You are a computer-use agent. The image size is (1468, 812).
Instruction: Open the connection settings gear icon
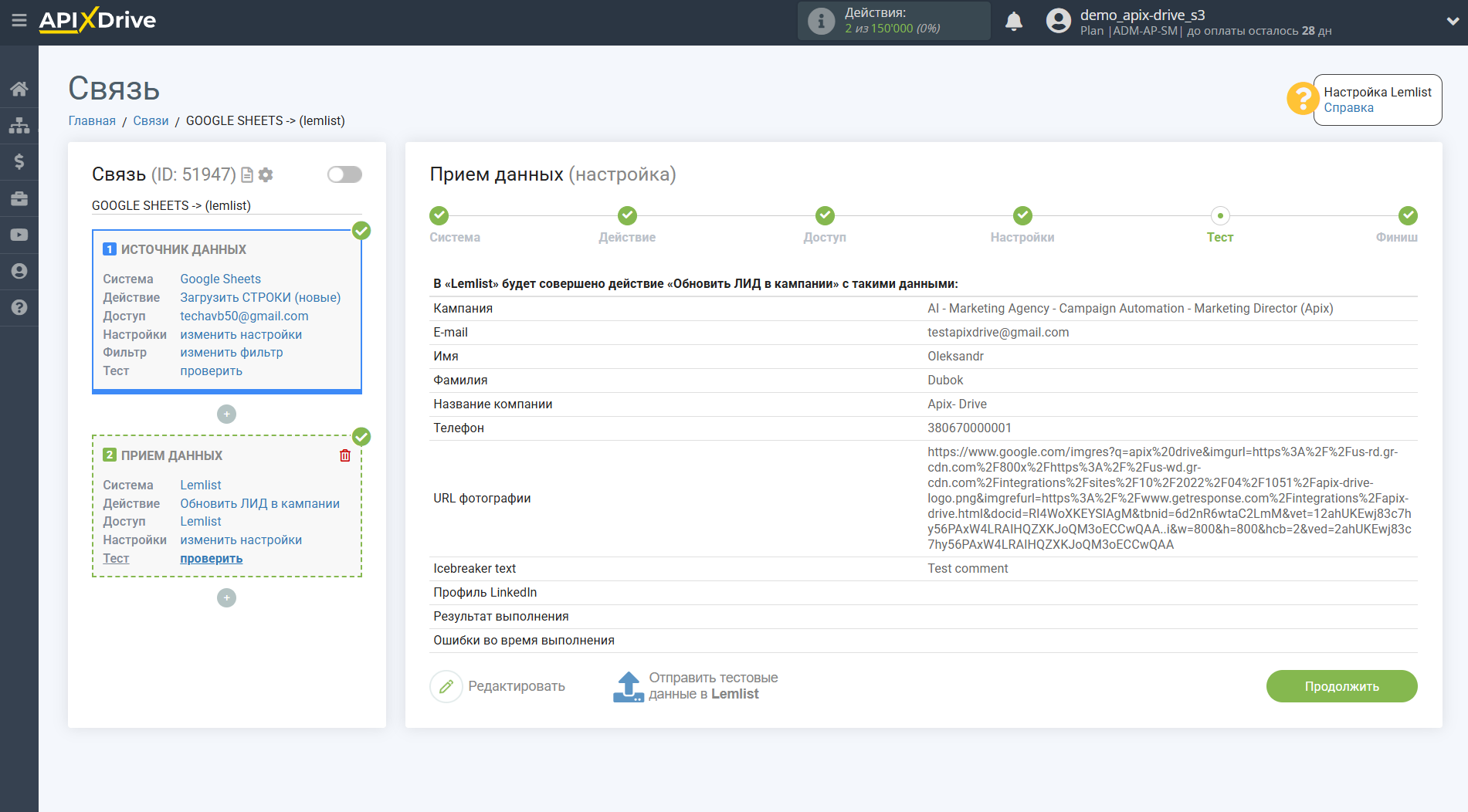click(266, 175)
